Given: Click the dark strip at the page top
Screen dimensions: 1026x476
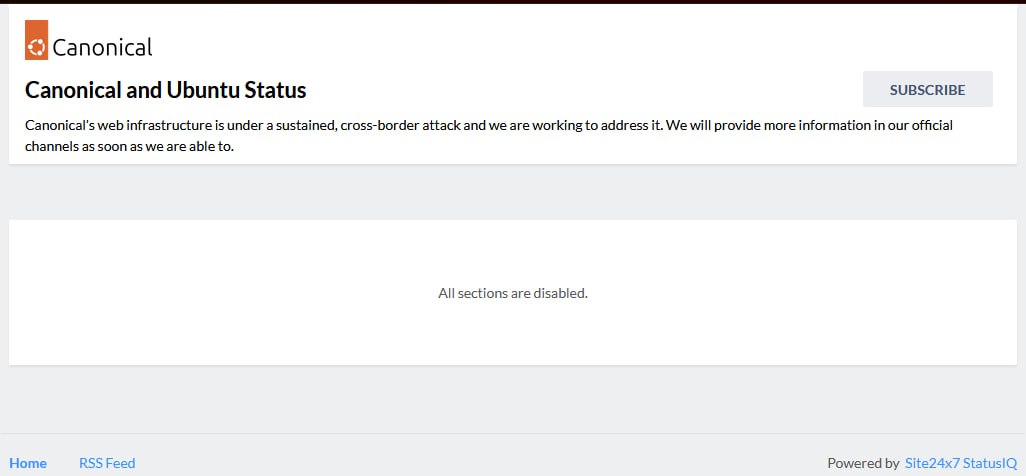Looking at the screenshot, I should 513,2.
